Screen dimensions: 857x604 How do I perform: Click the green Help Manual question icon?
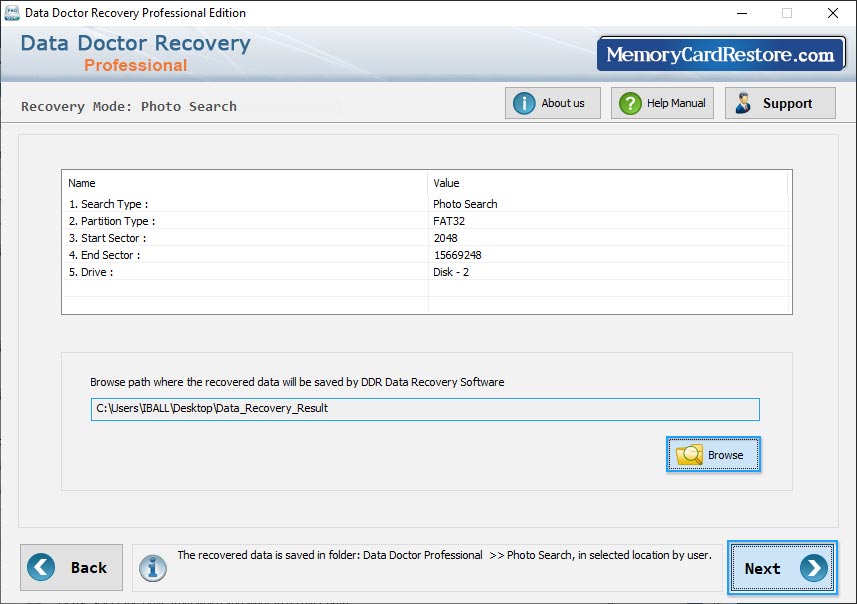pos(630,103)
